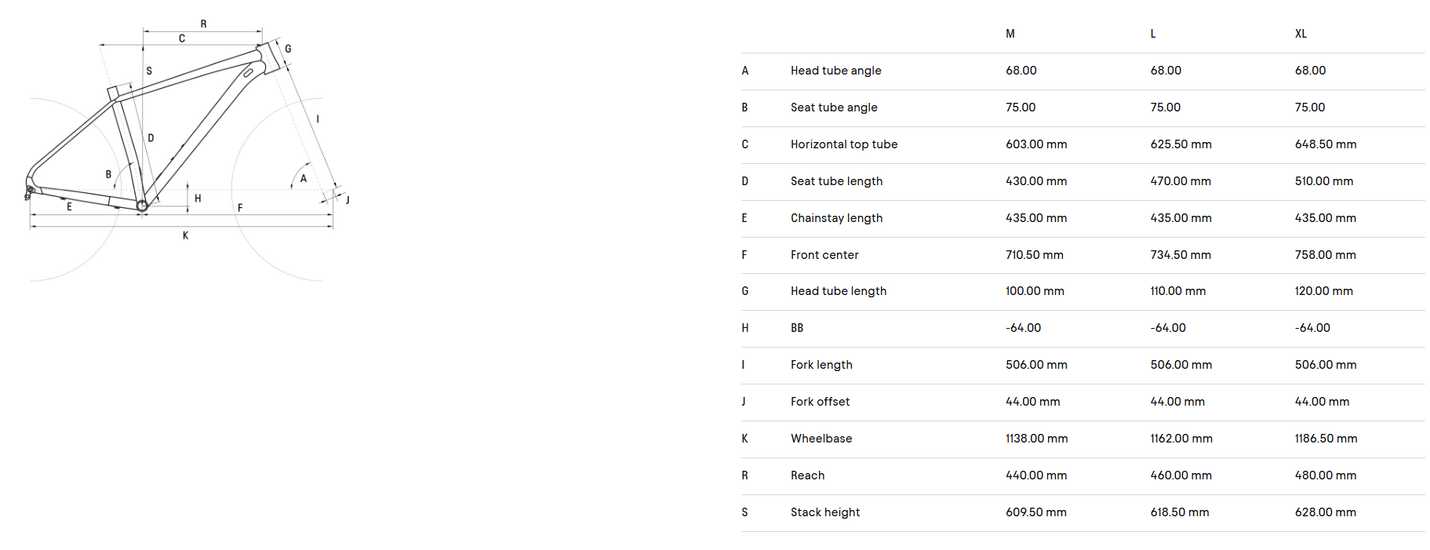Click the R reach marker on frame diagram
Image resolution: width=1430 pixels, height=550 pixels.
click(x=204, y=23)
